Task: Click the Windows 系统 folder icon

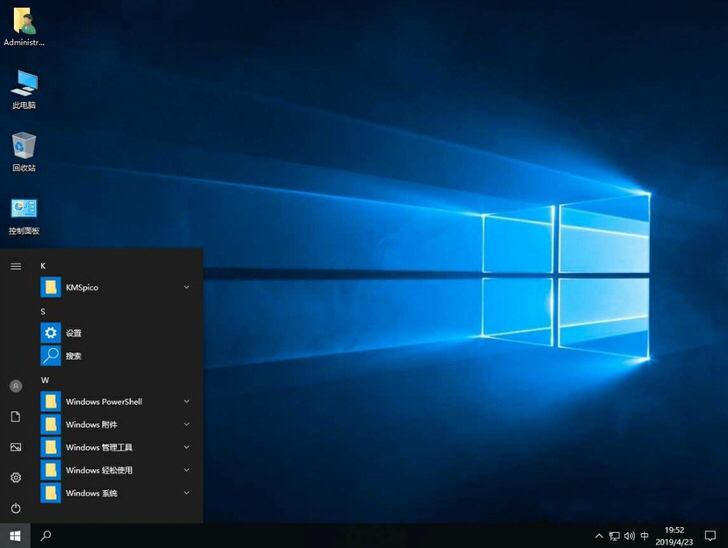Action: pyautogui.click(x=51, y=493)
